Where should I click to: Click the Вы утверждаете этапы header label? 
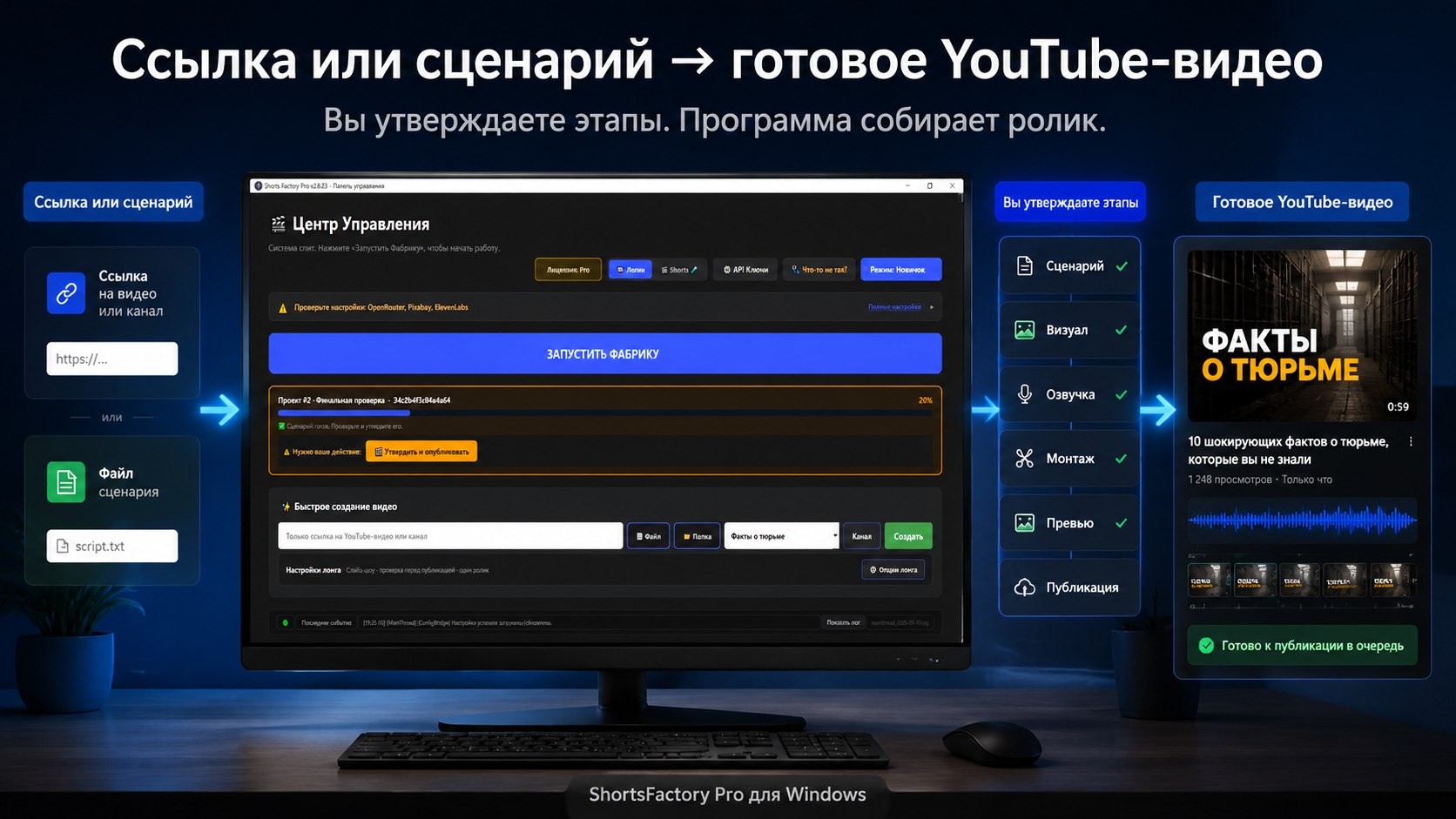click(1070, 202)
